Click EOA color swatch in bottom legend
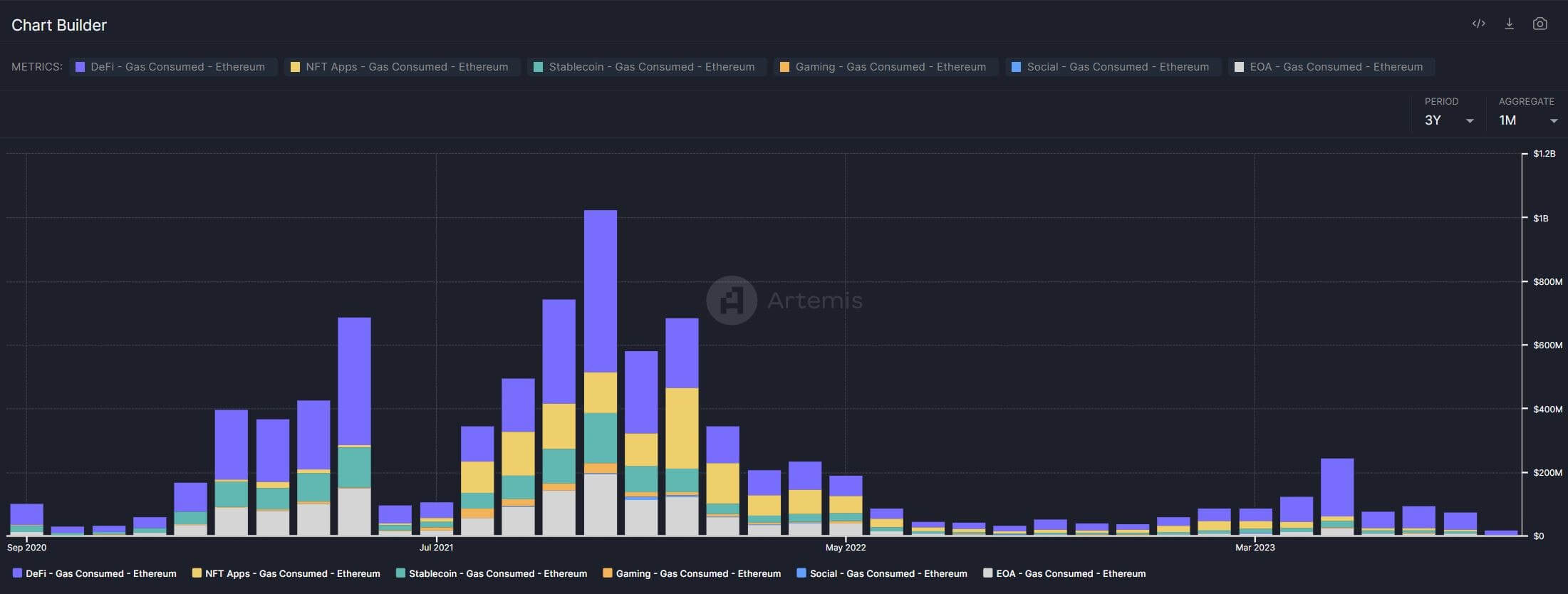 (987, 573)
